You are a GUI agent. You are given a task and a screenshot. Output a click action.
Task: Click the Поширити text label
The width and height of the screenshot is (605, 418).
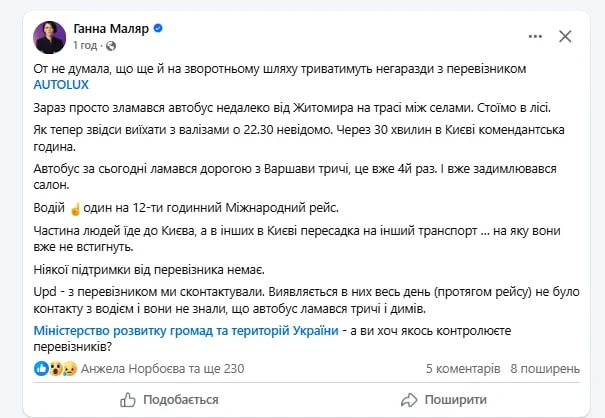tap(456, 400)
